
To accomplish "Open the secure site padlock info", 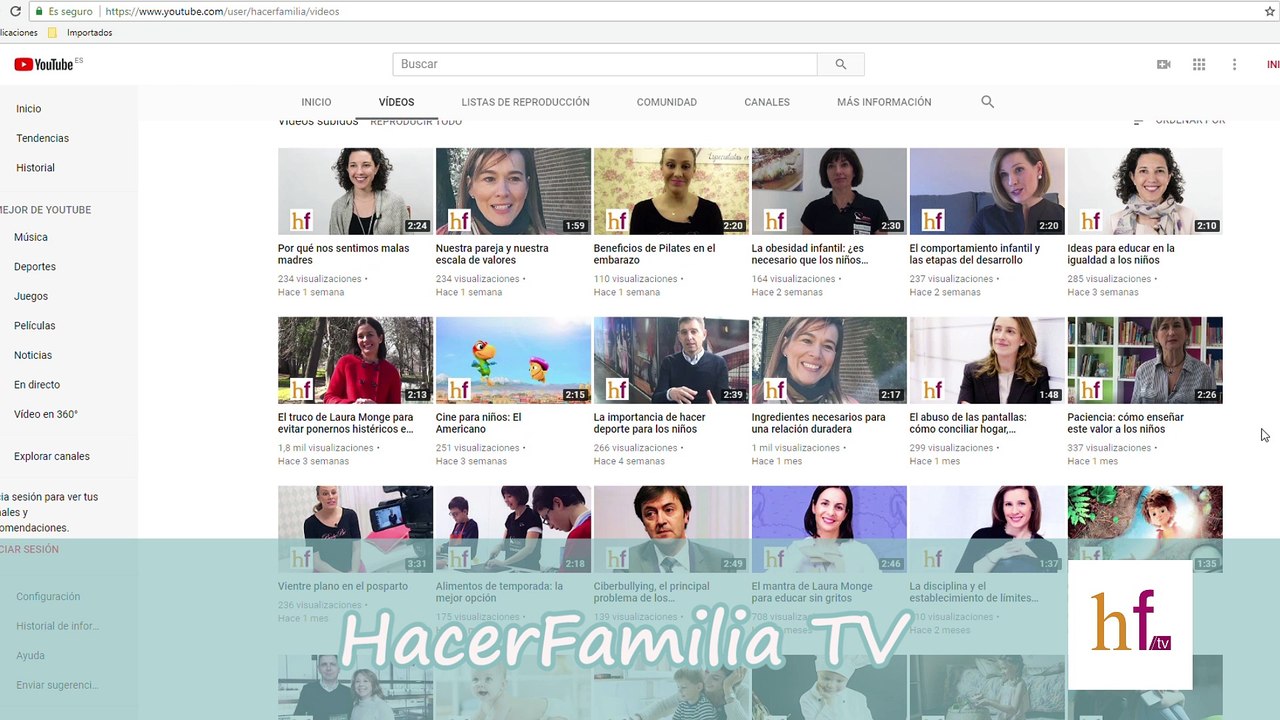I will pos(38,11).
